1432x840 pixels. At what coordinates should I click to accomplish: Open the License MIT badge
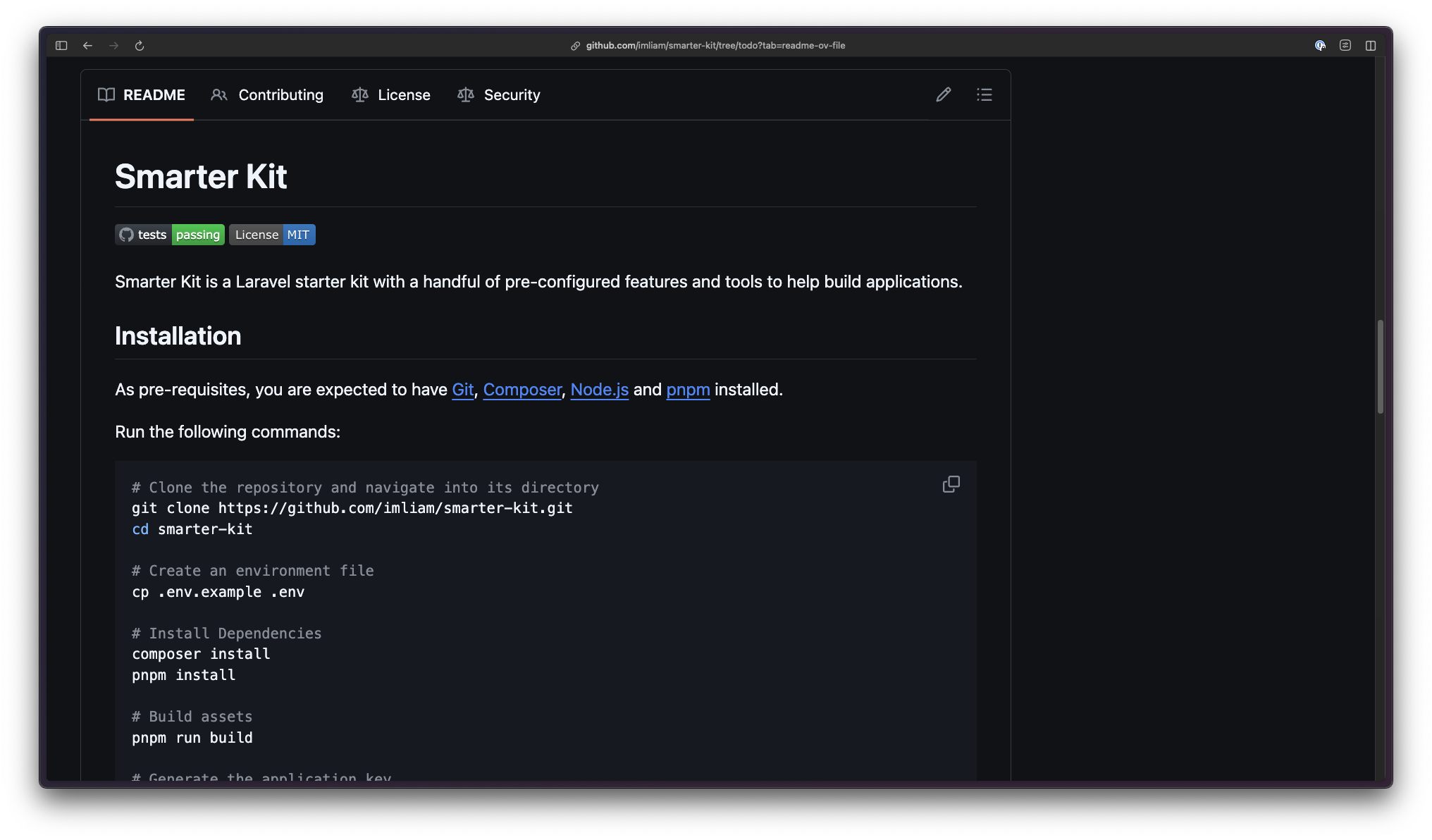coord(272,235)
